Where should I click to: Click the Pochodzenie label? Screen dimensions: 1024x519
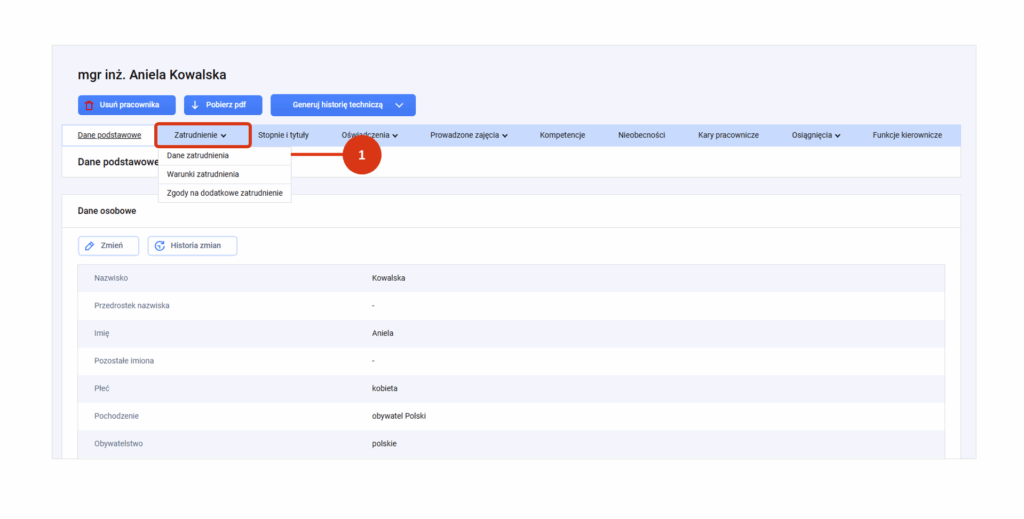tap(116, 416)
